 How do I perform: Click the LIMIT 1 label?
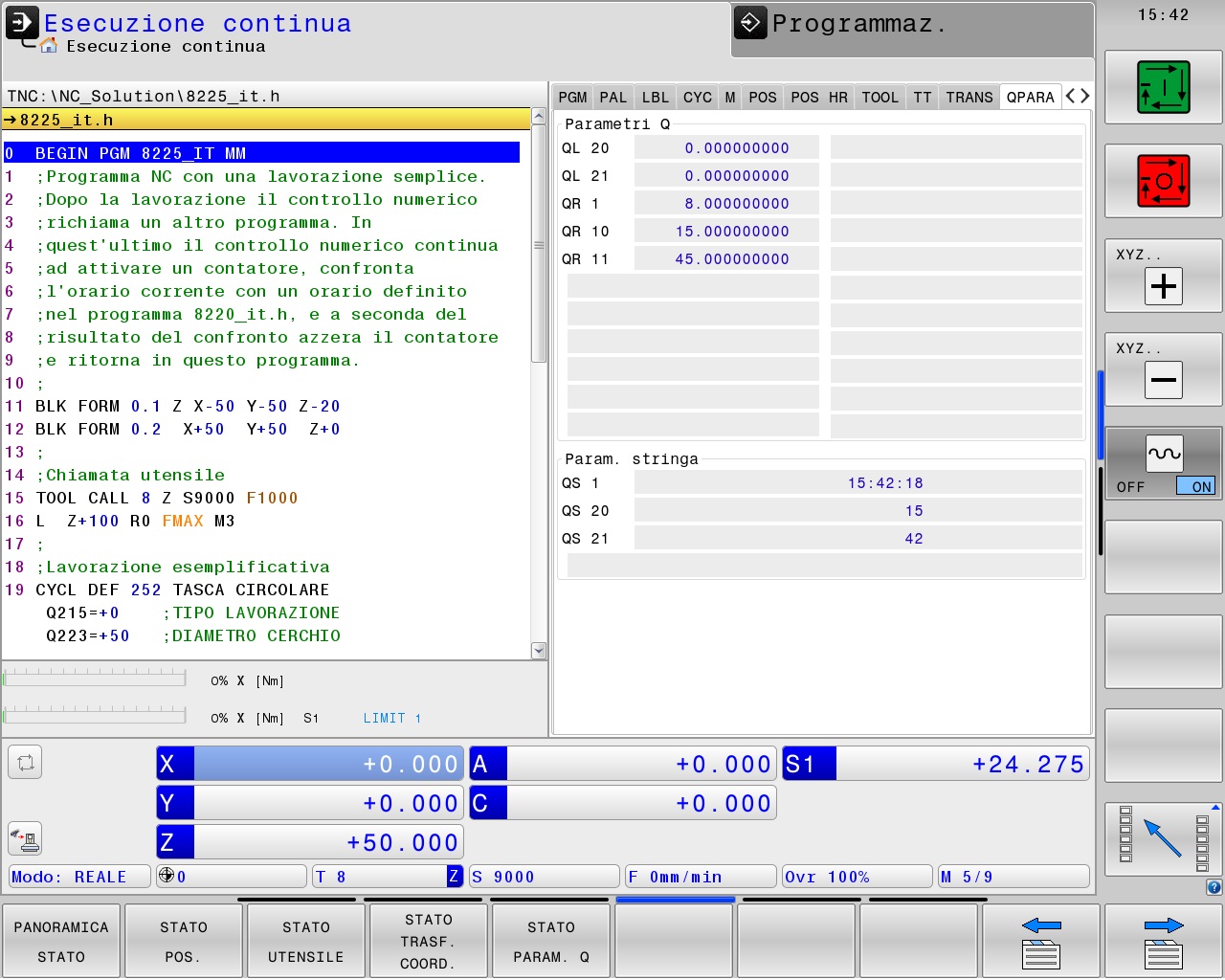click(x=392, y=718)
